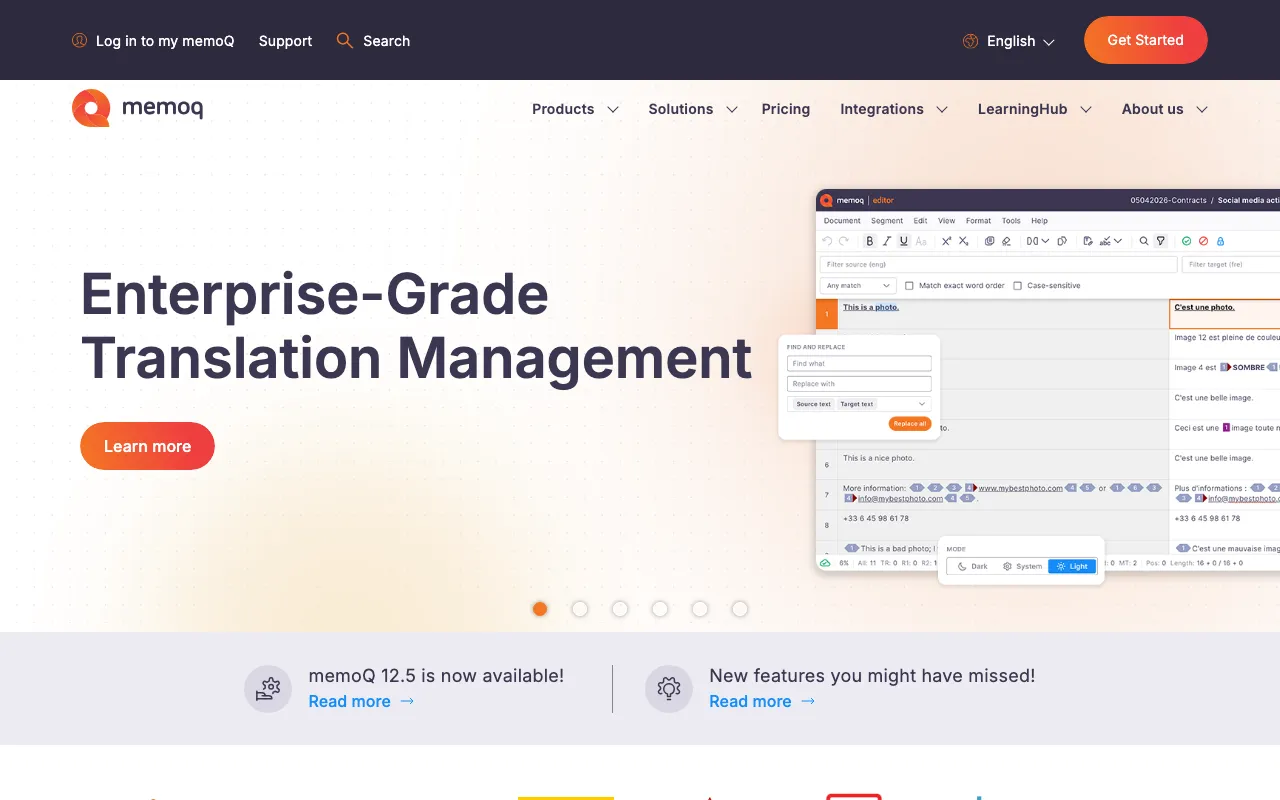
Task: Expand the Find and Replace scope chevron
Action: (x=921, y=404)
